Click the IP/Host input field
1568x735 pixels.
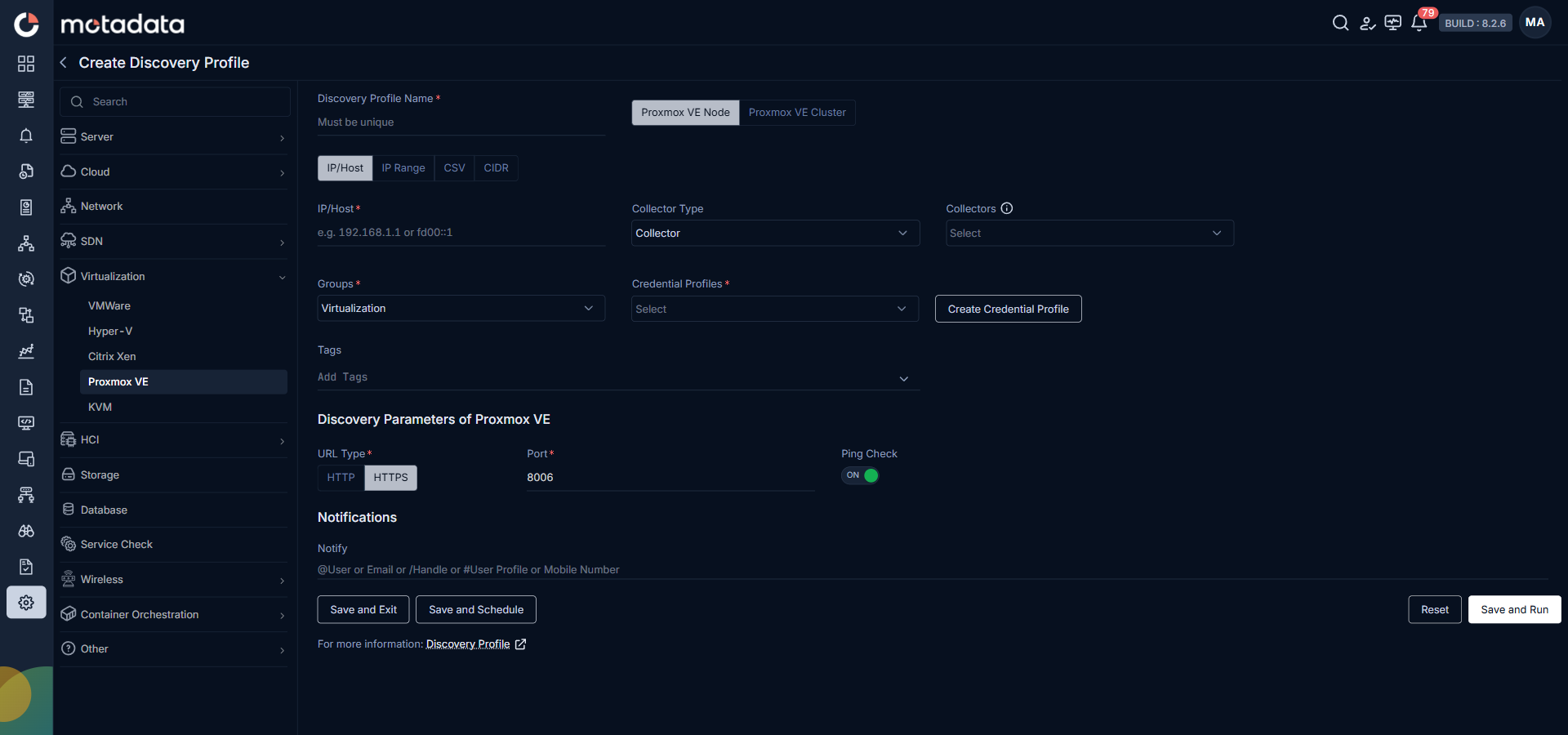click(x=461, y=233)
